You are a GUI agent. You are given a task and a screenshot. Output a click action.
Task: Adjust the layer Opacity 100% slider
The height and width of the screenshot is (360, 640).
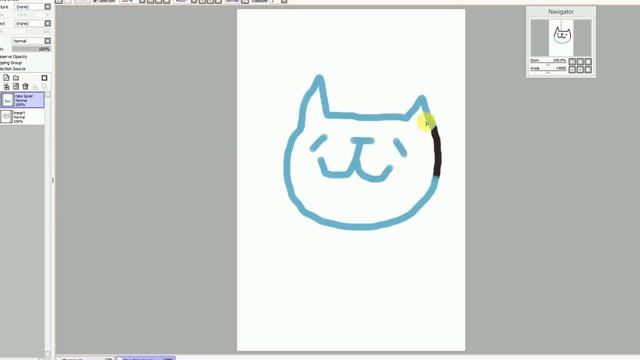(31, 49)
